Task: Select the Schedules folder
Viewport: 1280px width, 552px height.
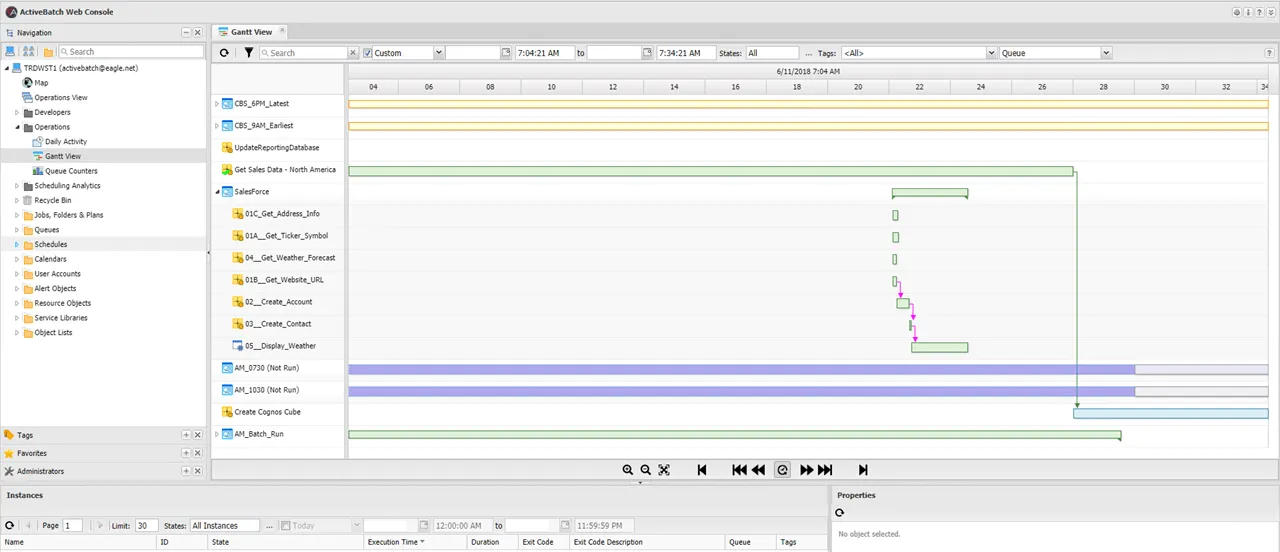Action: coord(51,245)
